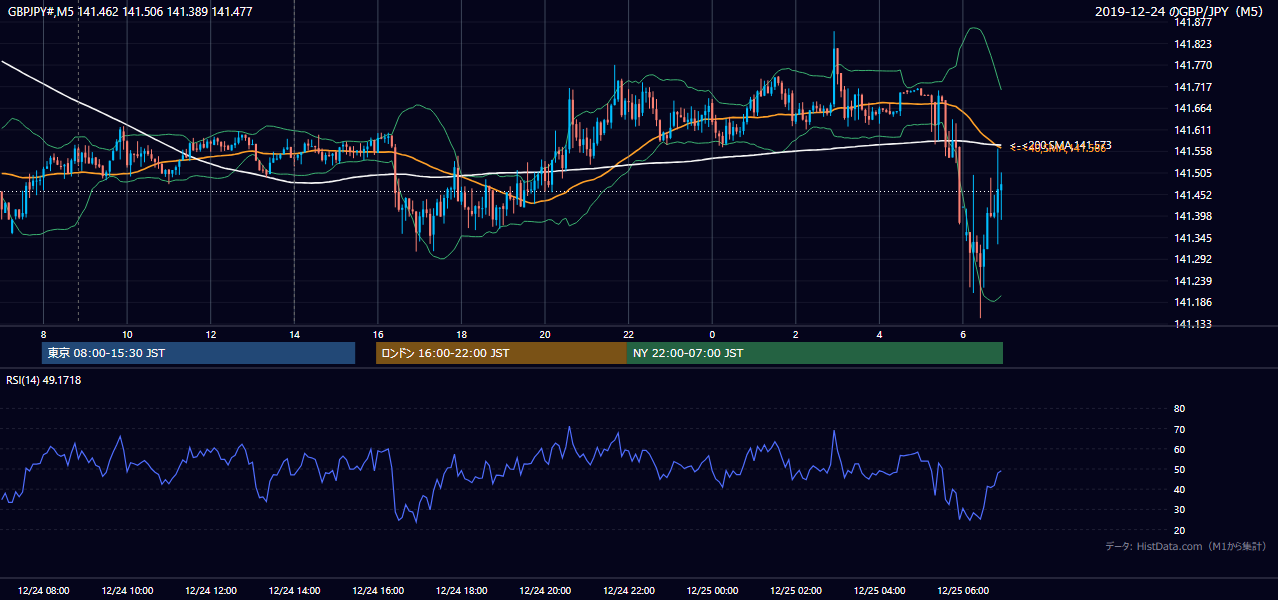Click RSI scale level 50
This screenshot has height=600, width=1278.
pos(1179,469)
